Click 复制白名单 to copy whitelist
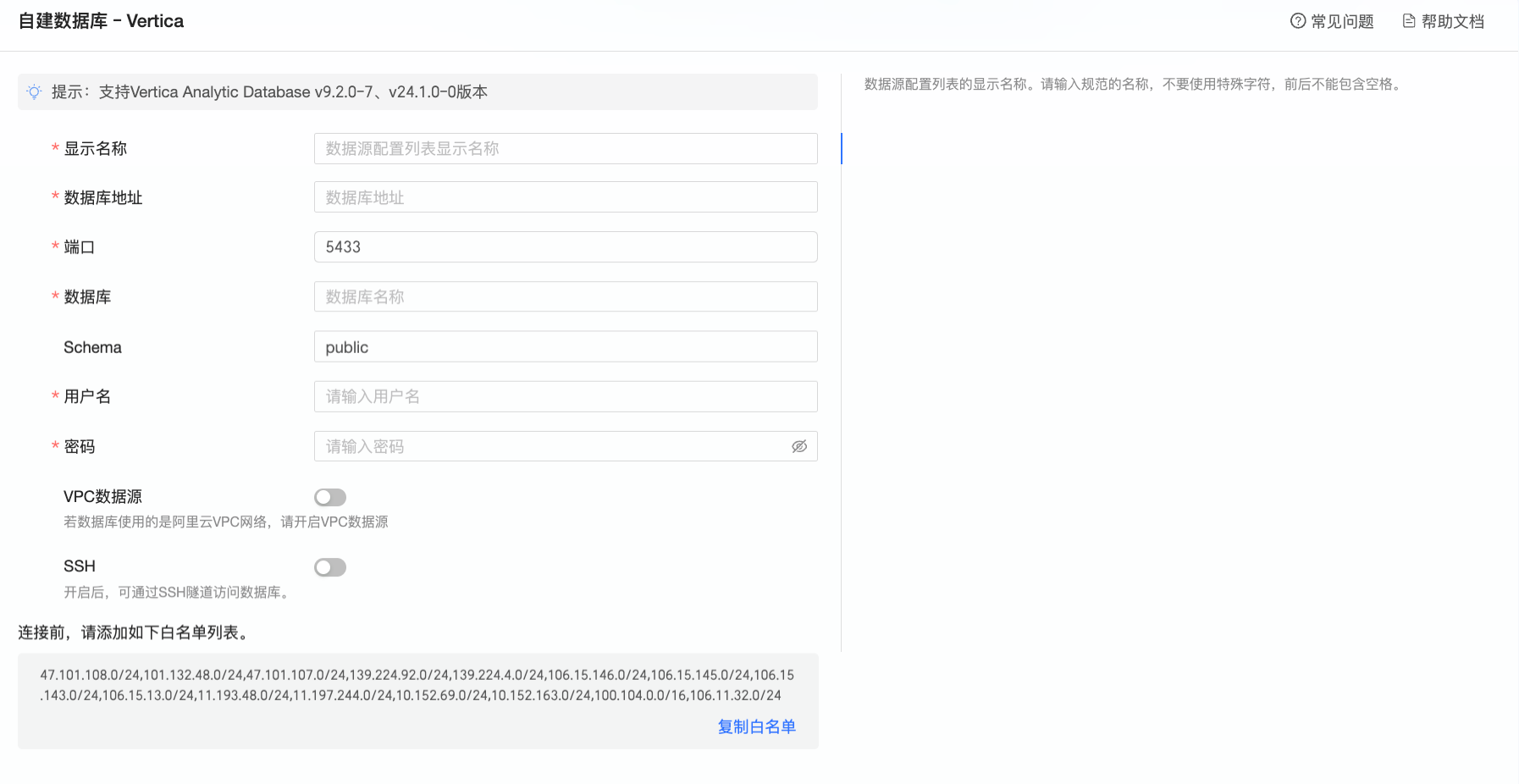The image size is (1519, 784). click(757, 726)
